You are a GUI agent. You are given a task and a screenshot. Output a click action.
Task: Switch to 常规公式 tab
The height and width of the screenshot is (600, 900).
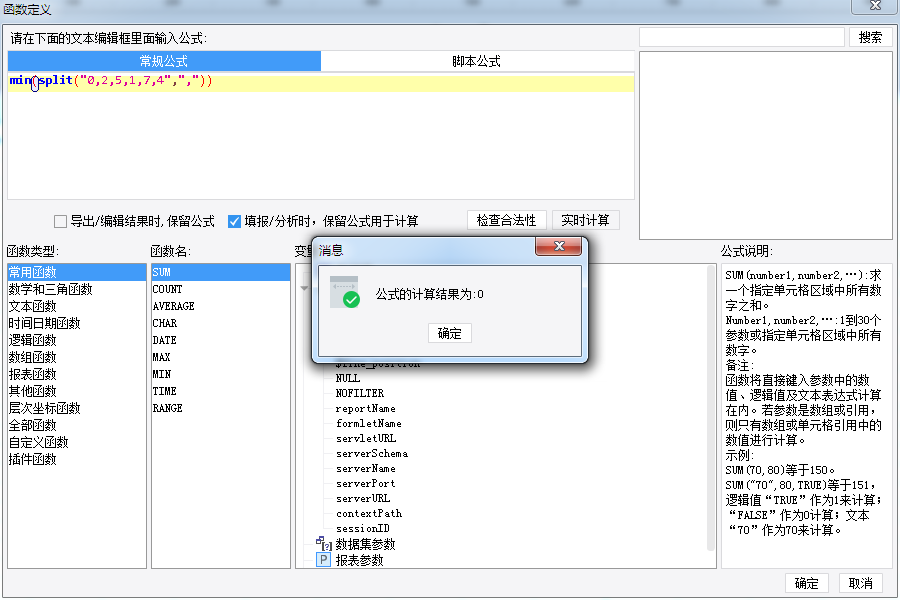pyautogui.click(x=164, y=61)
